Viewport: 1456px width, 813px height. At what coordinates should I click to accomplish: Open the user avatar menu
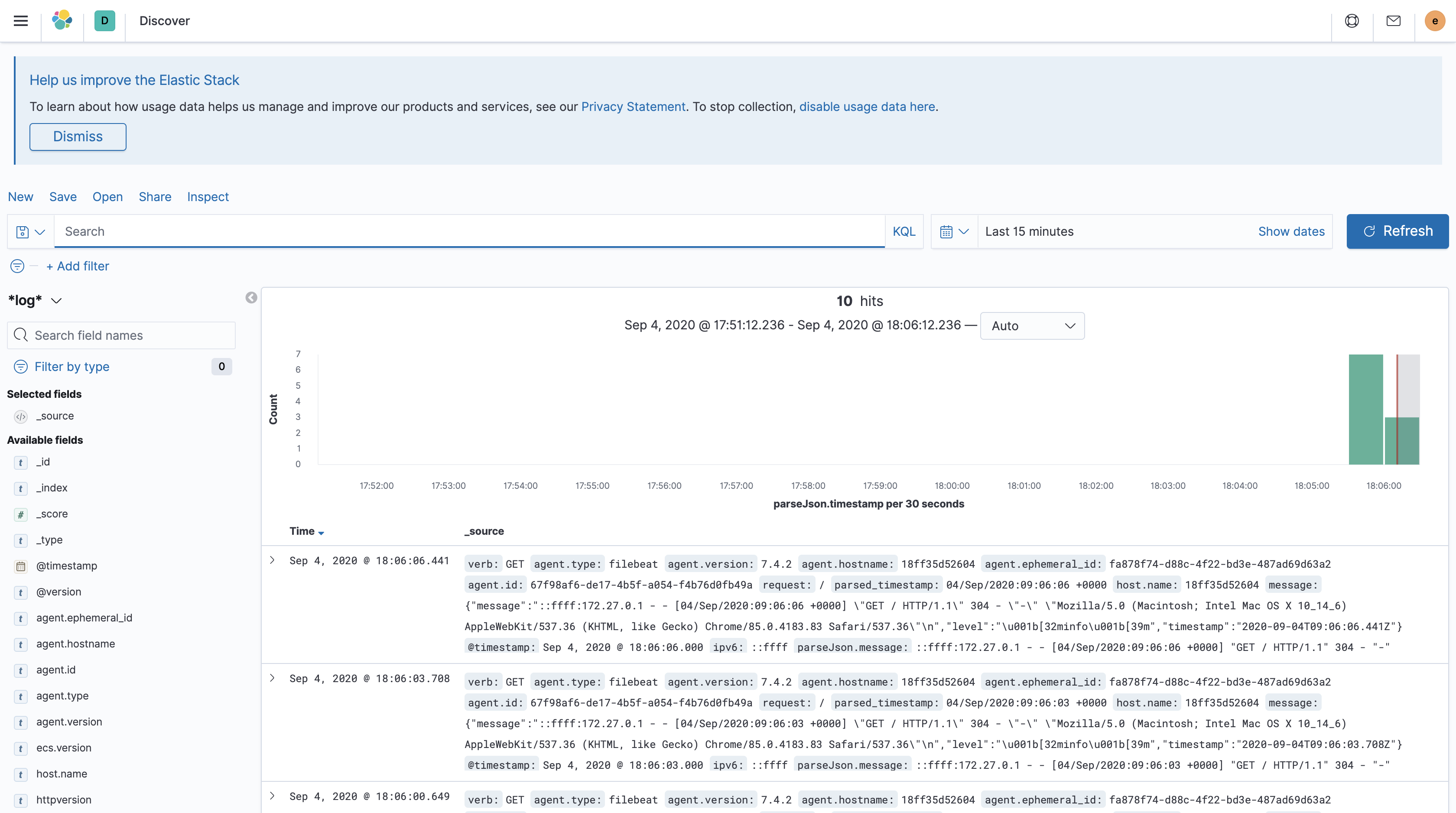(1435, 21)
